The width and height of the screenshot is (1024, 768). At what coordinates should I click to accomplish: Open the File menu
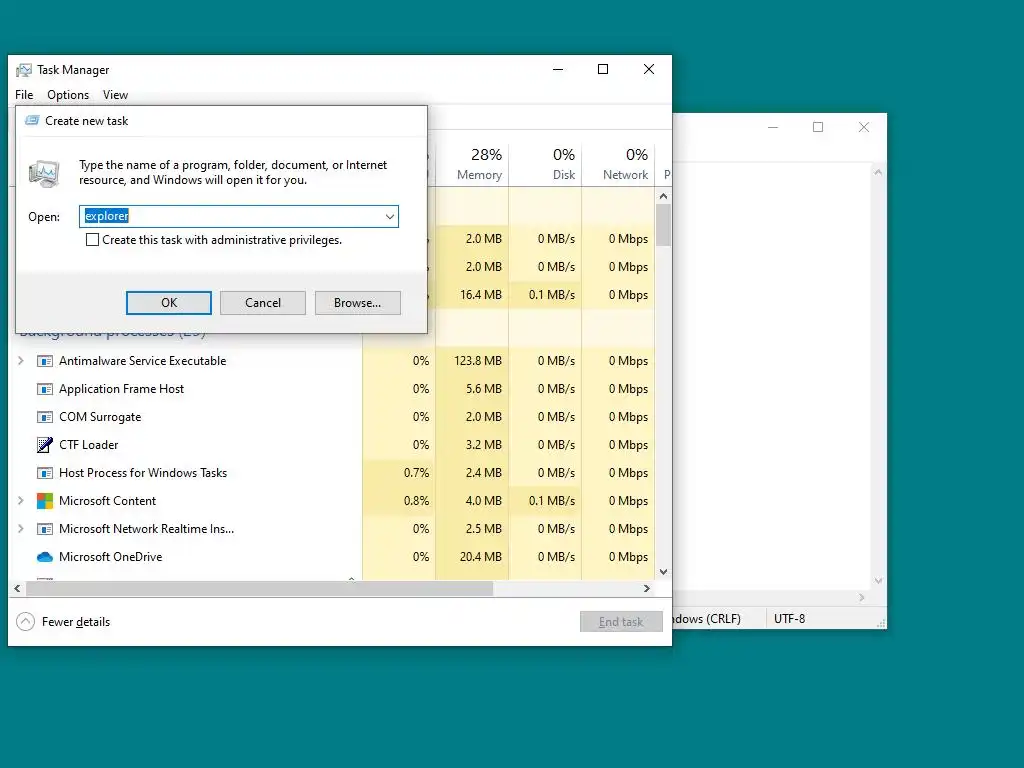click(24, 95)
